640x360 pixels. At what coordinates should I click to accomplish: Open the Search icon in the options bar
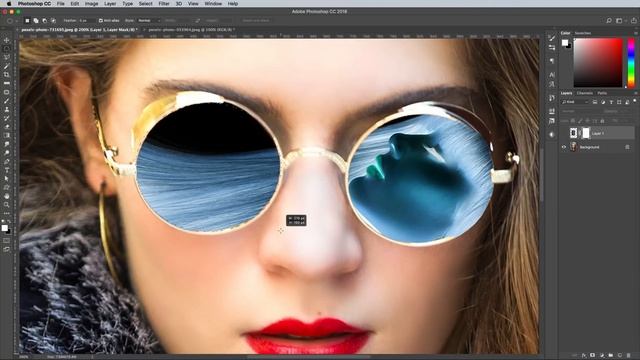click(609, 20)
